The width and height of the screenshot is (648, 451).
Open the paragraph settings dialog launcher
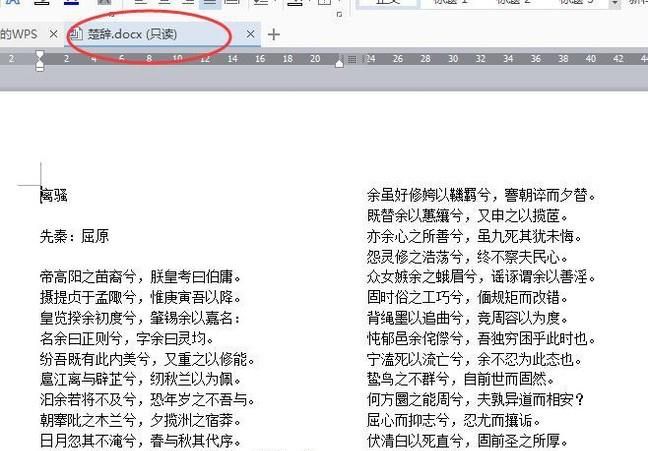(x=339, y=14)
